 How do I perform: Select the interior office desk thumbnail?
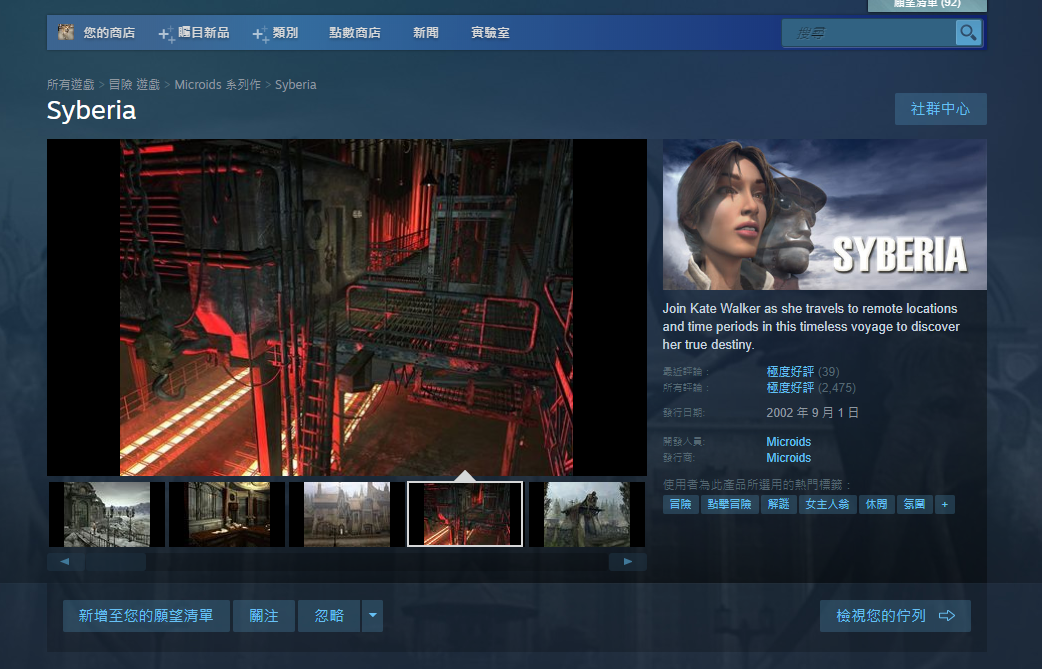227,514
